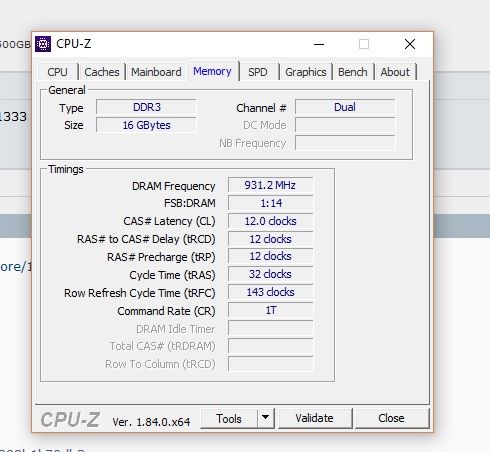The image size is (490, 452).
Task: Click the Dual channel value
Action: coord(345,107)
